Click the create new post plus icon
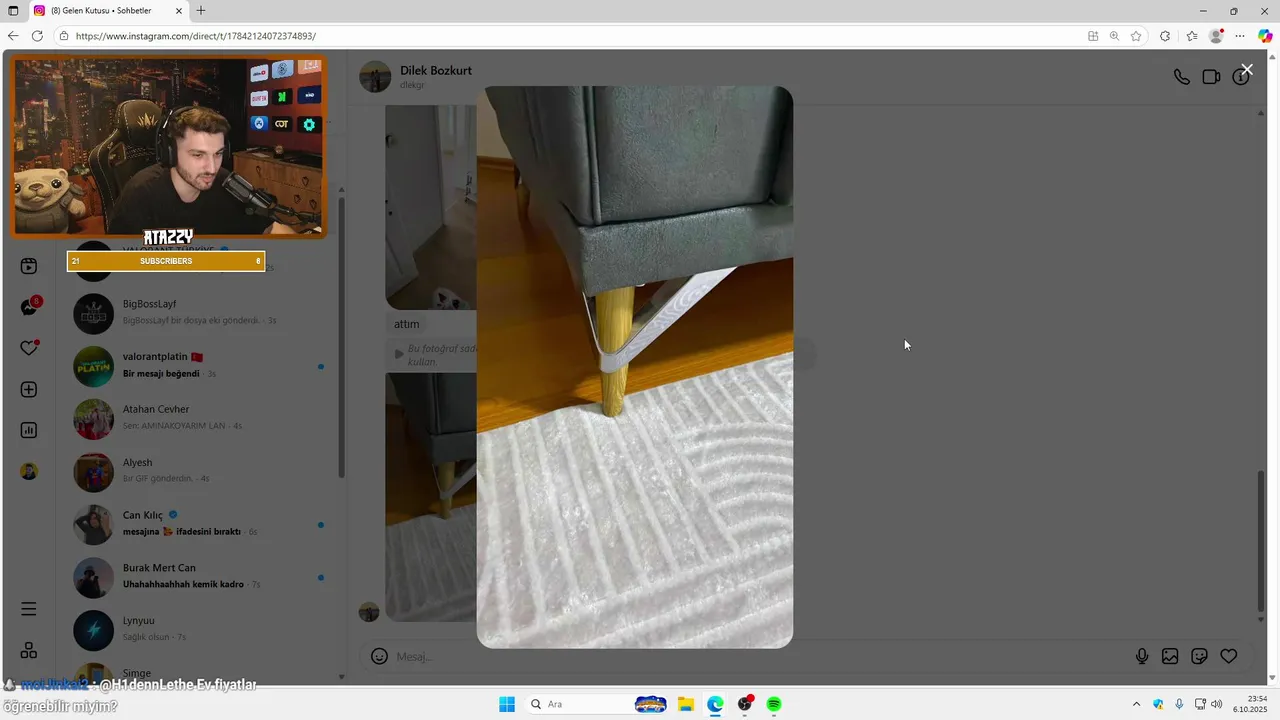This screenshot has height=720, width=1280. (29, 390)
